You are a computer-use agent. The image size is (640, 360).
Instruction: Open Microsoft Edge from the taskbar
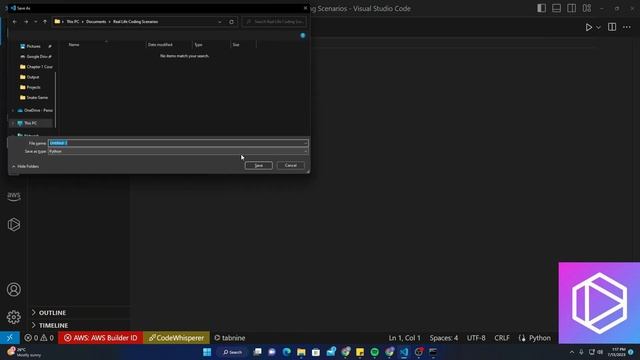tap(287, 352)
